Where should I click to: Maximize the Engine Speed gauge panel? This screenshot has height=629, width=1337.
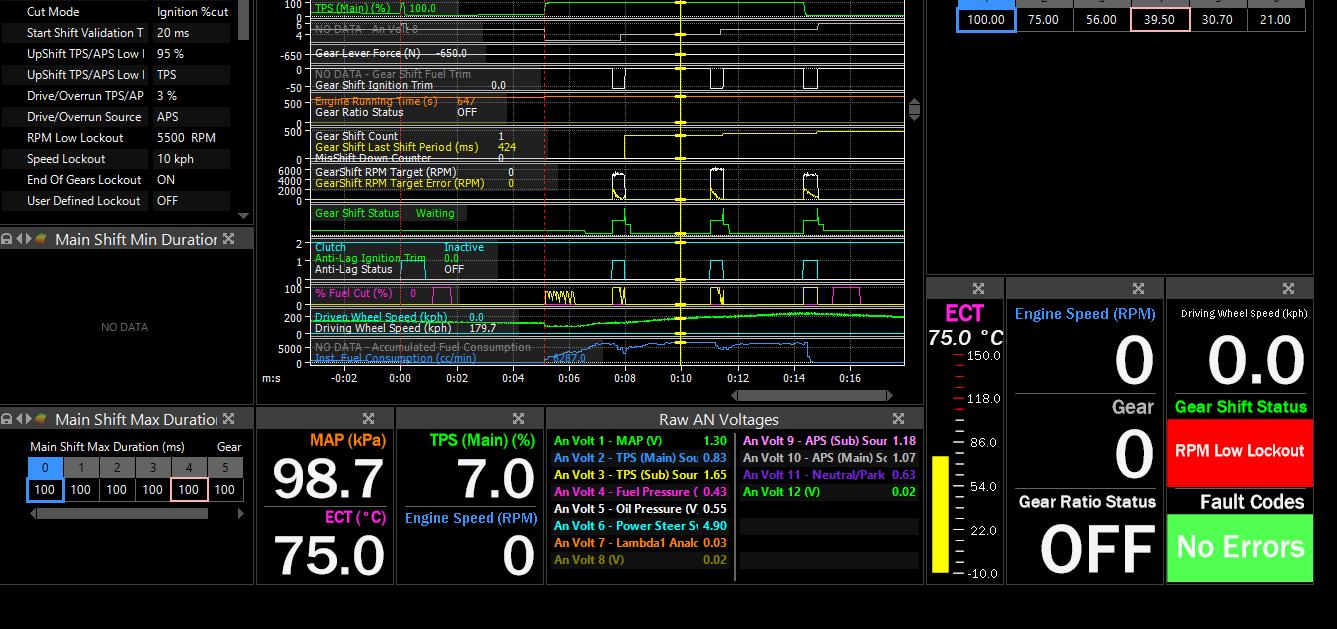pyautogui.click(x=1138, y=289)
